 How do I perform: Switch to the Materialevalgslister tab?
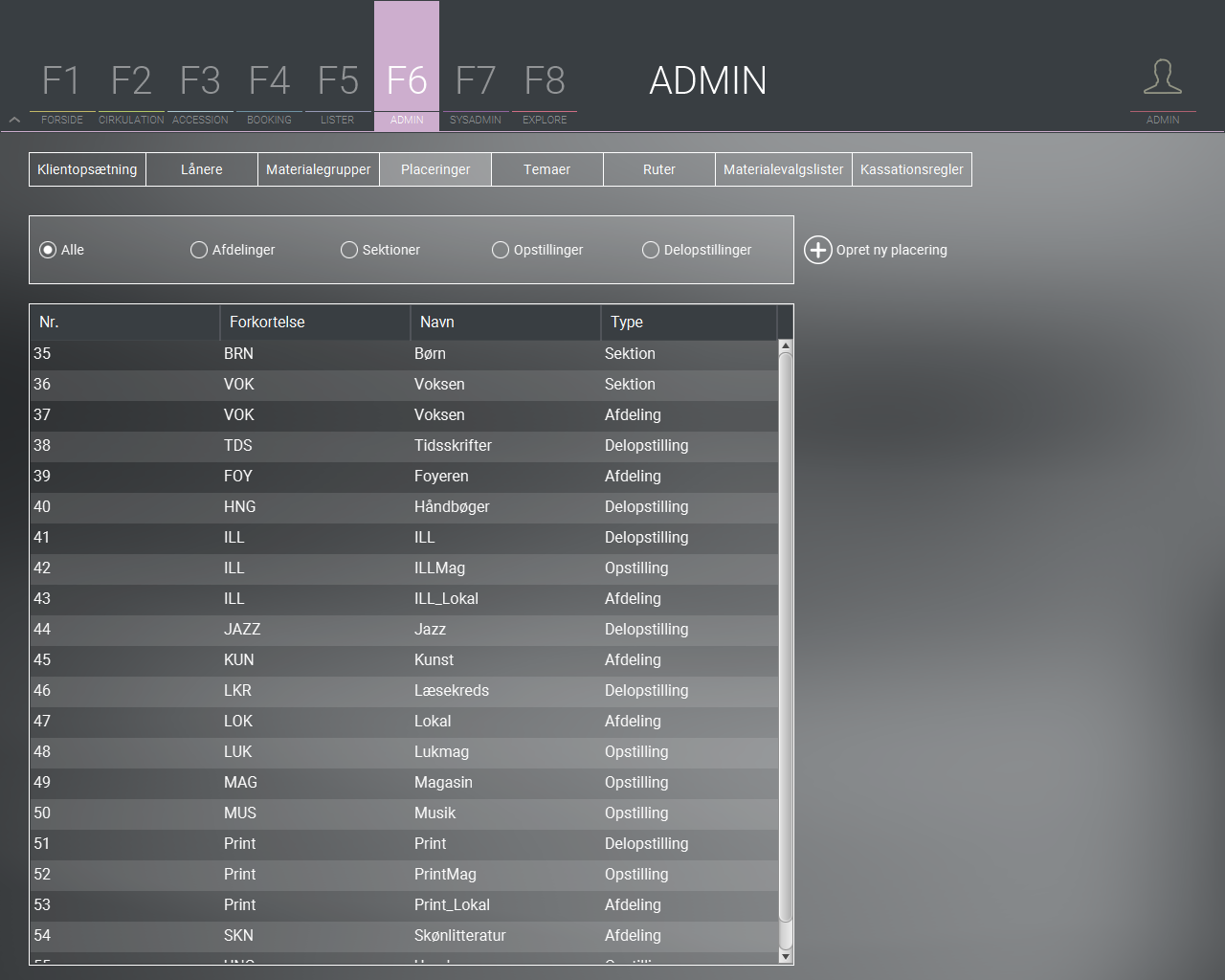click(784, 169)
